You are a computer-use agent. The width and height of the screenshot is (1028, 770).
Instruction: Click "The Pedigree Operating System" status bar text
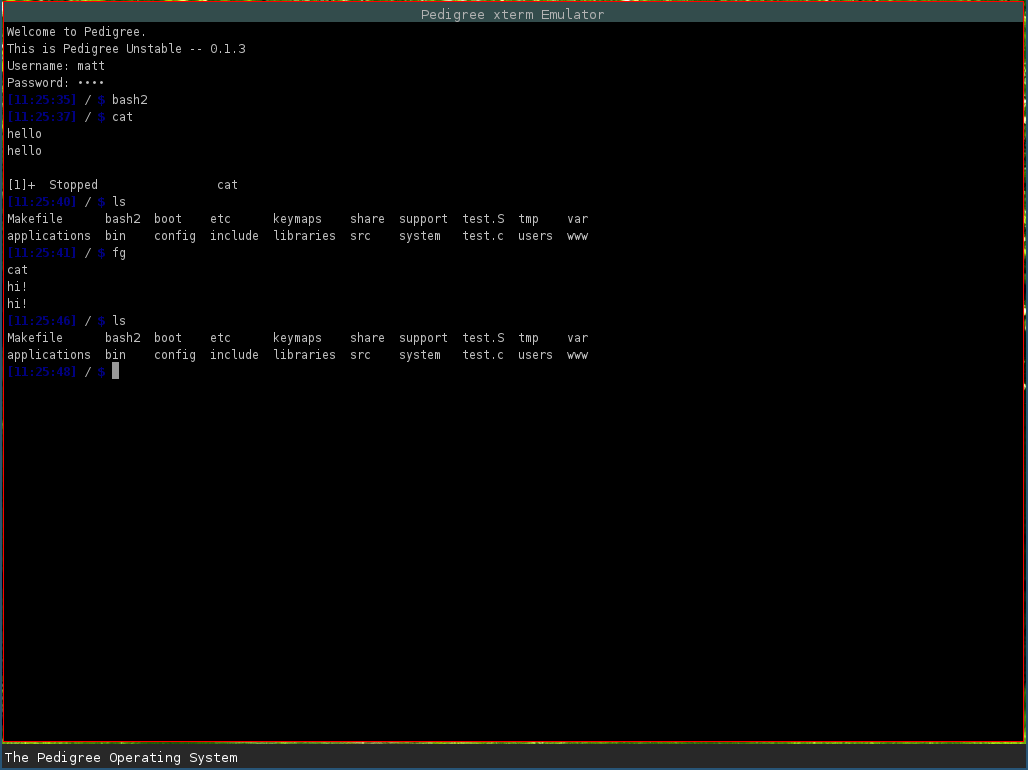point(121,758)
